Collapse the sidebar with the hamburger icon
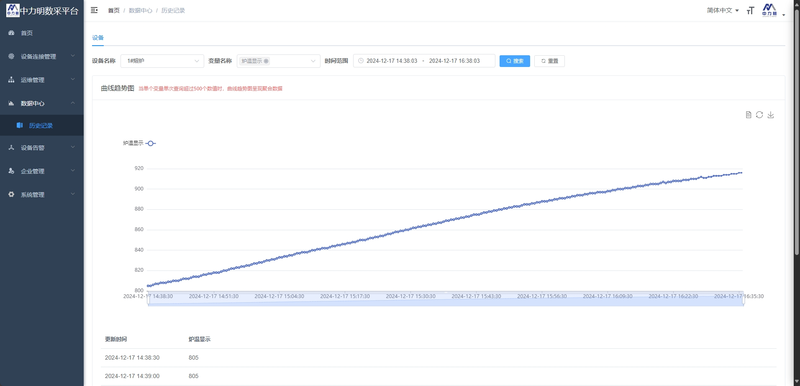Image resolution: width=800 pixels, height=386 pixels. click(94, 10)
